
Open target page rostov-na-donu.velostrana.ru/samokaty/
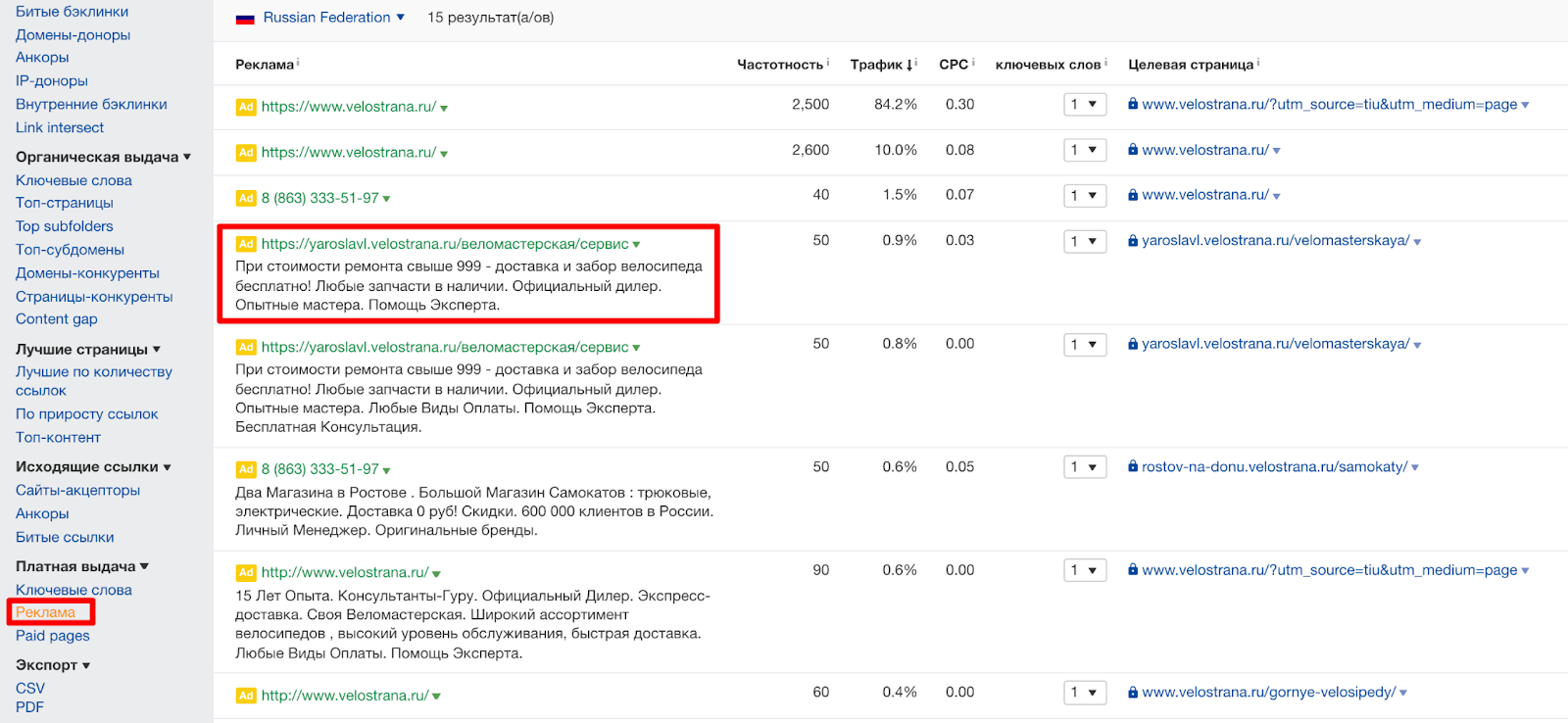(x=1274, y=466)
